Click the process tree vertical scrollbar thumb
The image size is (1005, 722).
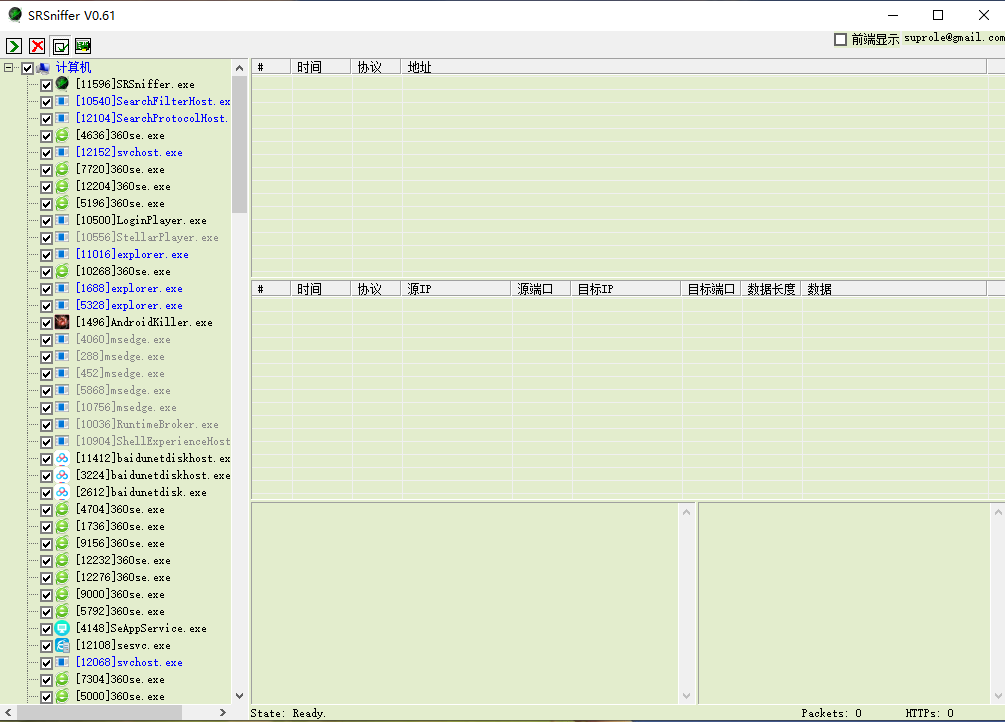pyautogui.click(x=239, y=144)
